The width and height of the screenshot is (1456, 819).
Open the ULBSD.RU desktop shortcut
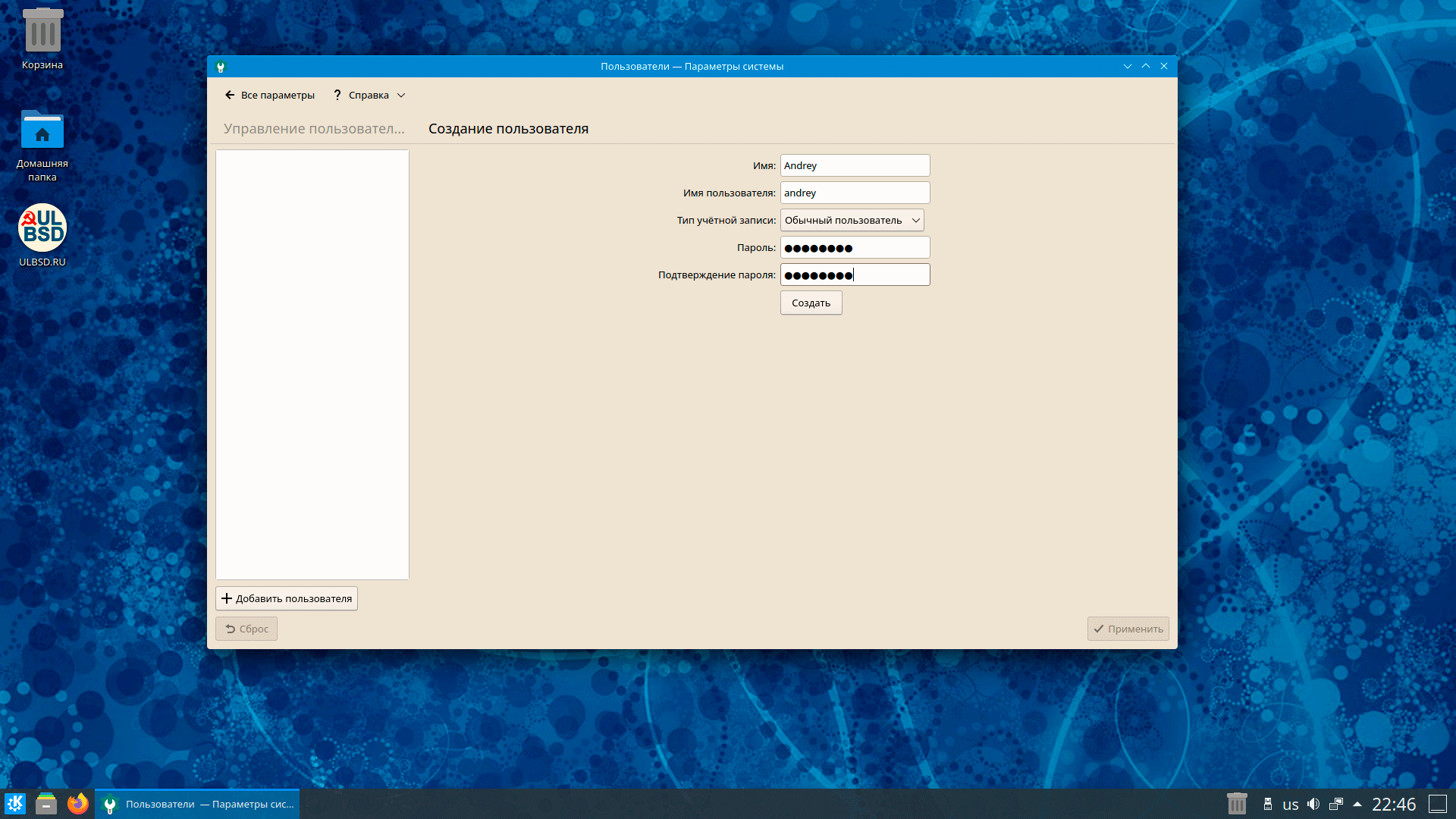(42, 227)
